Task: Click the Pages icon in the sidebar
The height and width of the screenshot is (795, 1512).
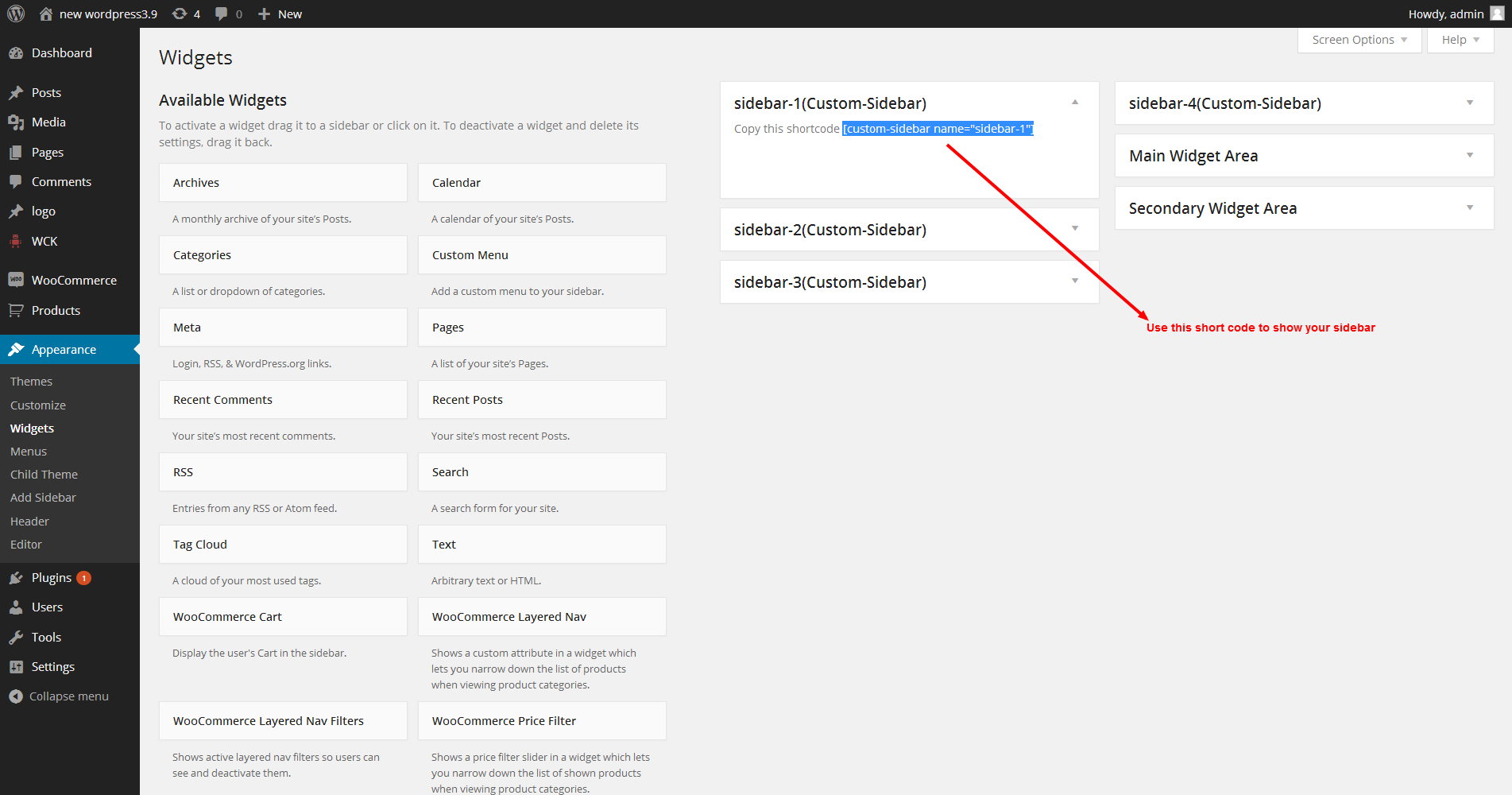Action: point(16,153)
